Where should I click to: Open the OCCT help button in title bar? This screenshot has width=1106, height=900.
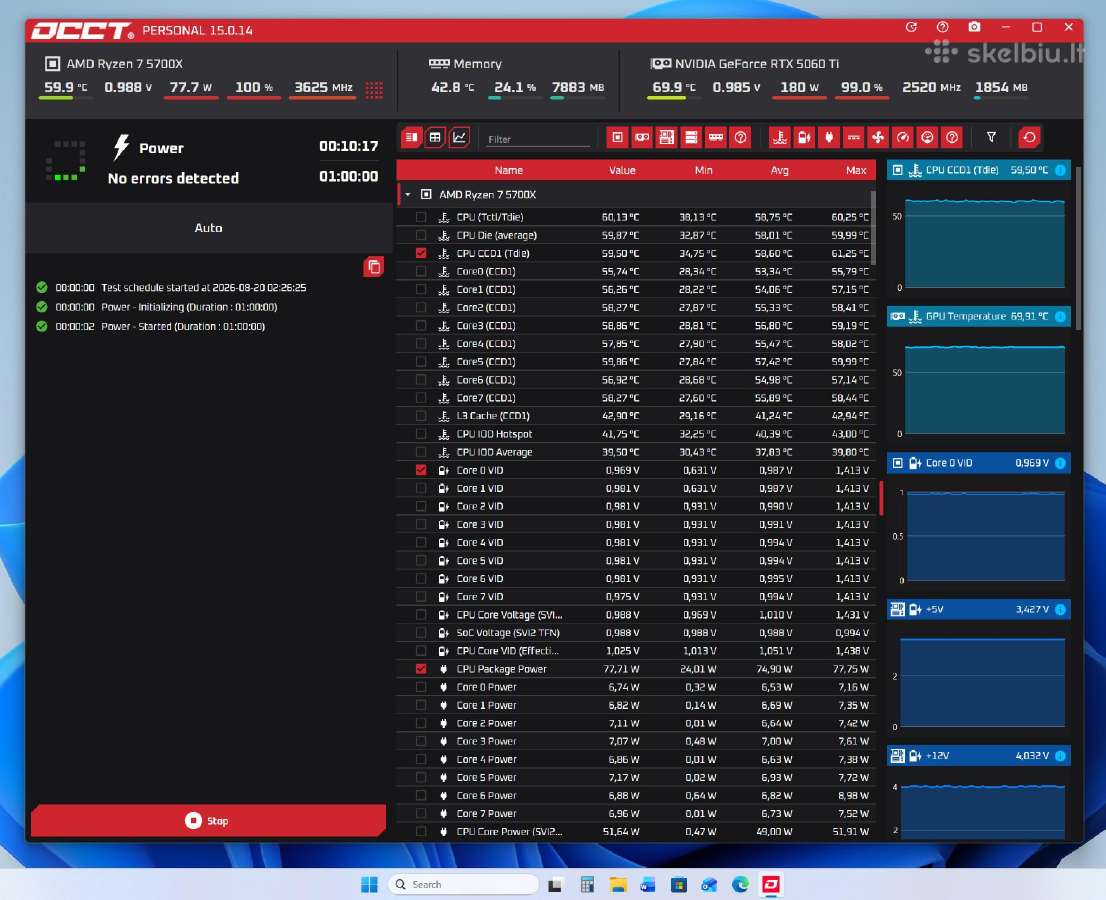click(x=942, y=27)
